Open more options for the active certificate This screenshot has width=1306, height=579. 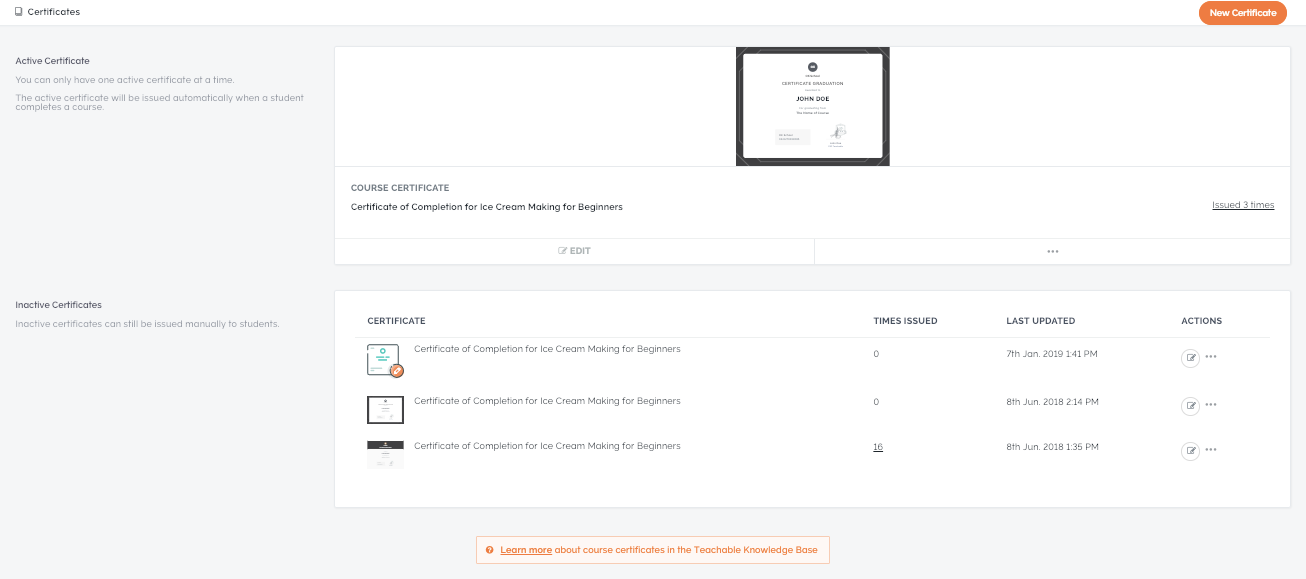point(1052,251)
